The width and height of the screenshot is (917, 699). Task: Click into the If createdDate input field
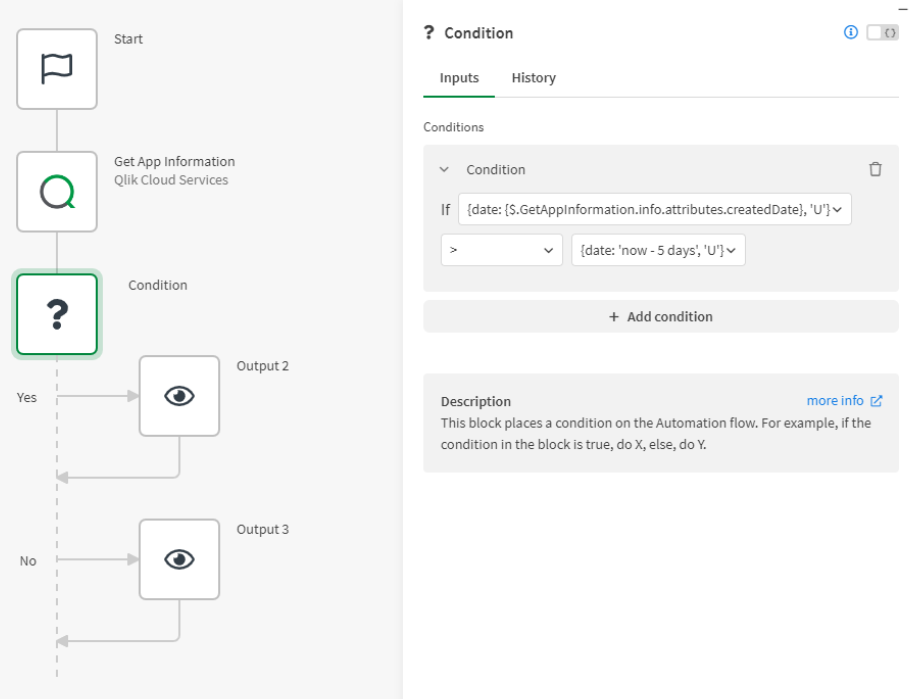(x=654, y=209)
